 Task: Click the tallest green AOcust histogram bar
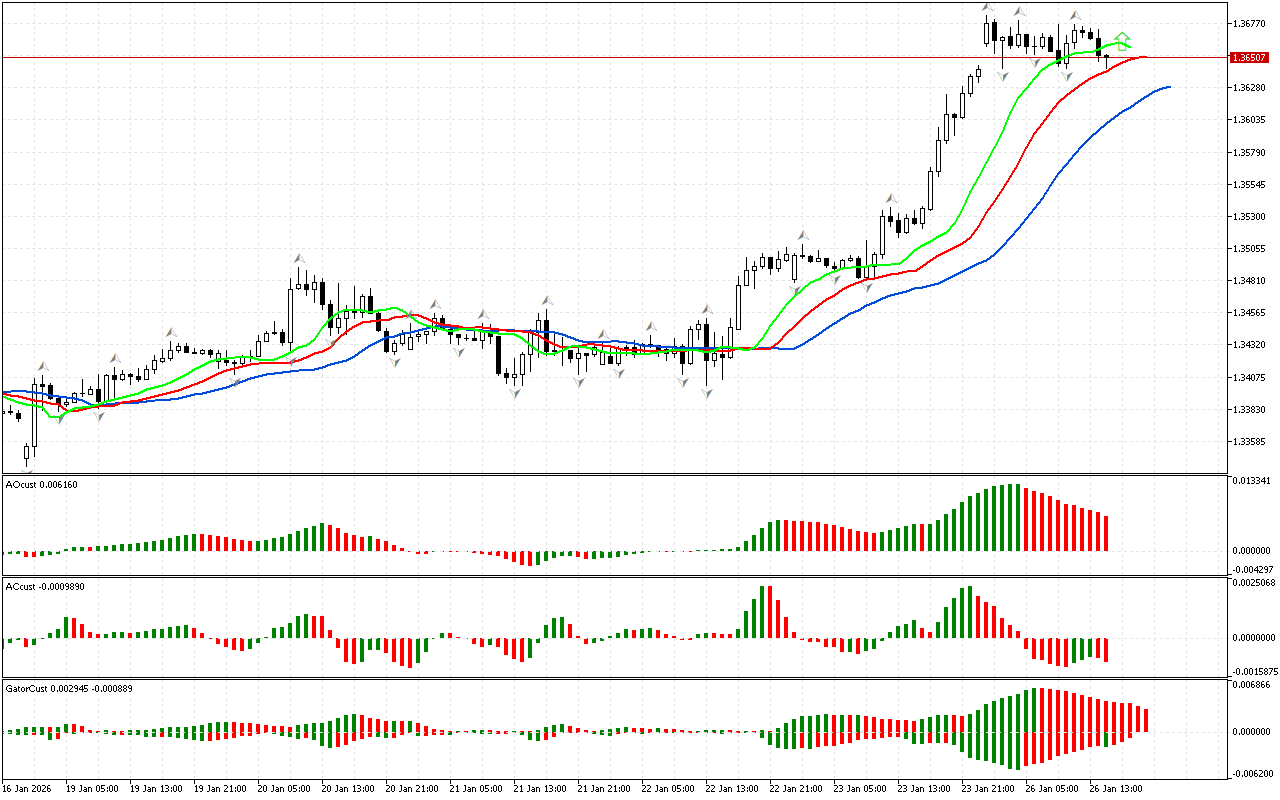pyautogui.click(x=1011, y=517)
